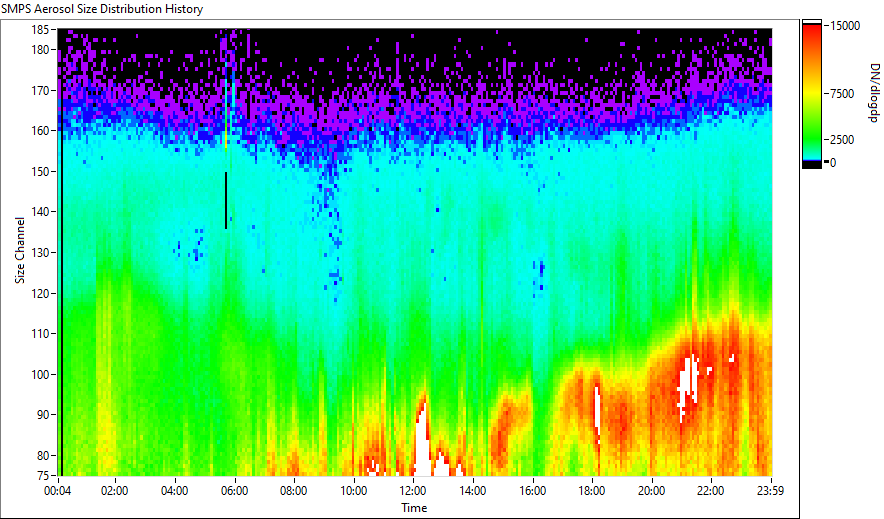Image resolution: width=884 pixels, height=519 pixels.
Task: Click the 185 size channel tick label
Action: point(40,29)
